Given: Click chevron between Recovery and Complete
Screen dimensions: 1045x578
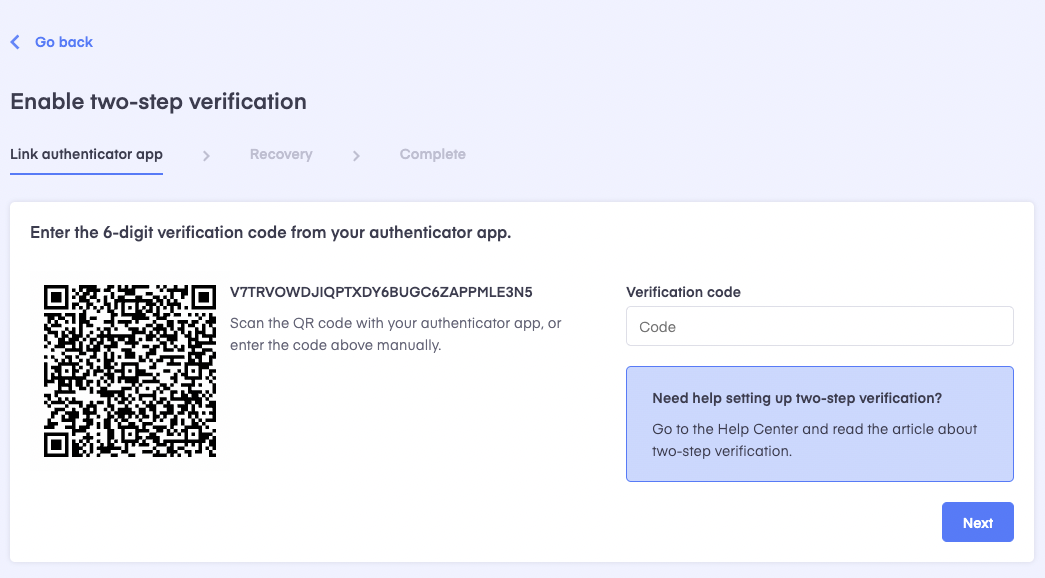Looking at the screenshot, I should (x=356, y=156).
